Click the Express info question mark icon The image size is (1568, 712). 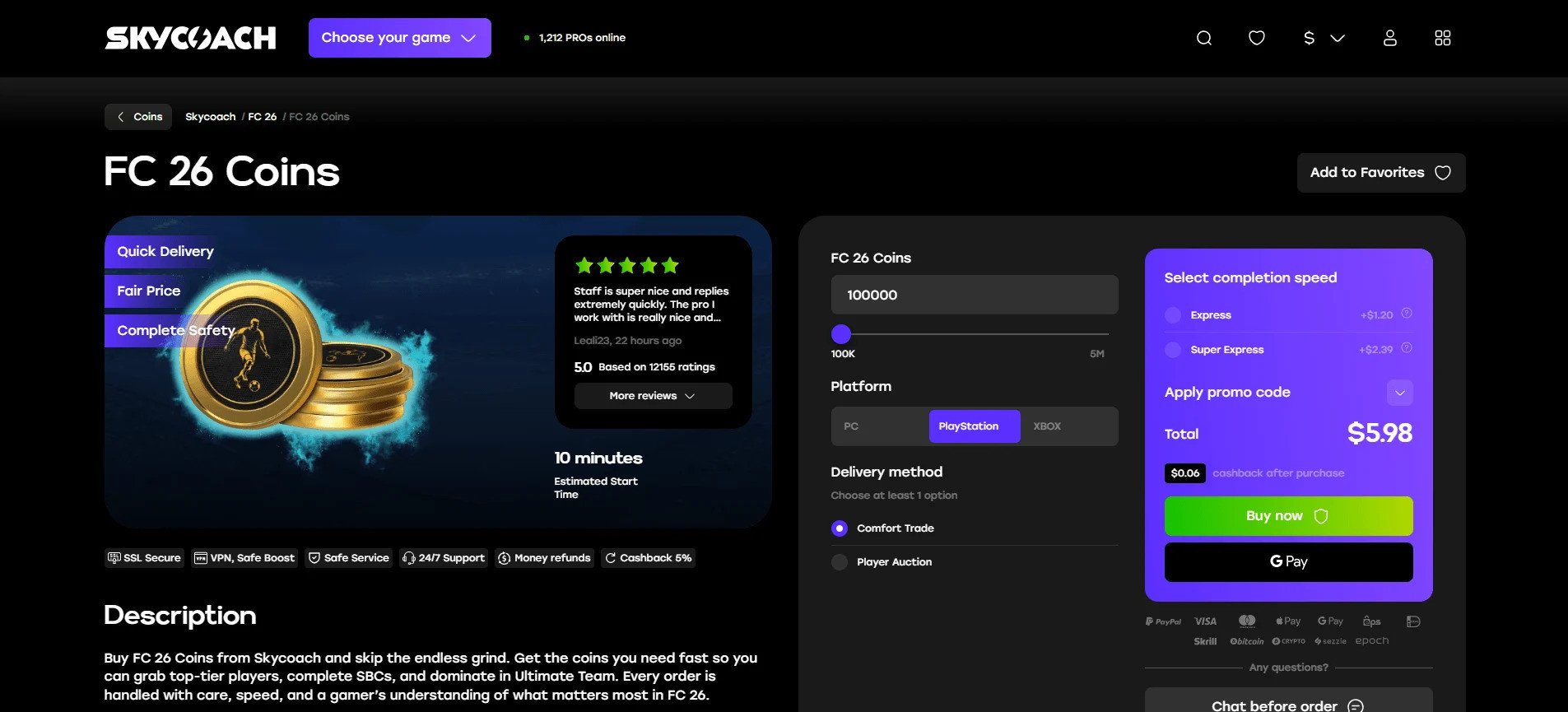coord(1407,314)
